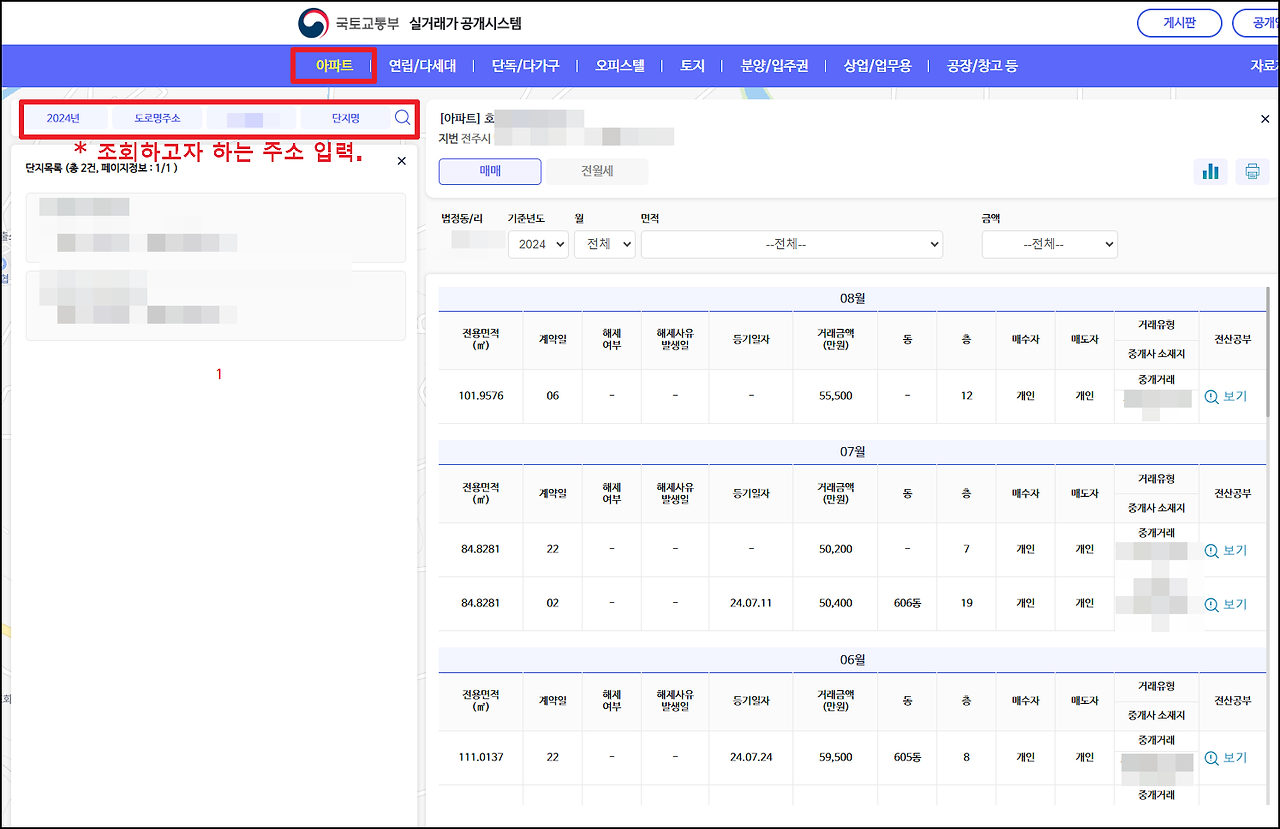Click page number 1 in the complex list

pos(218,374)
